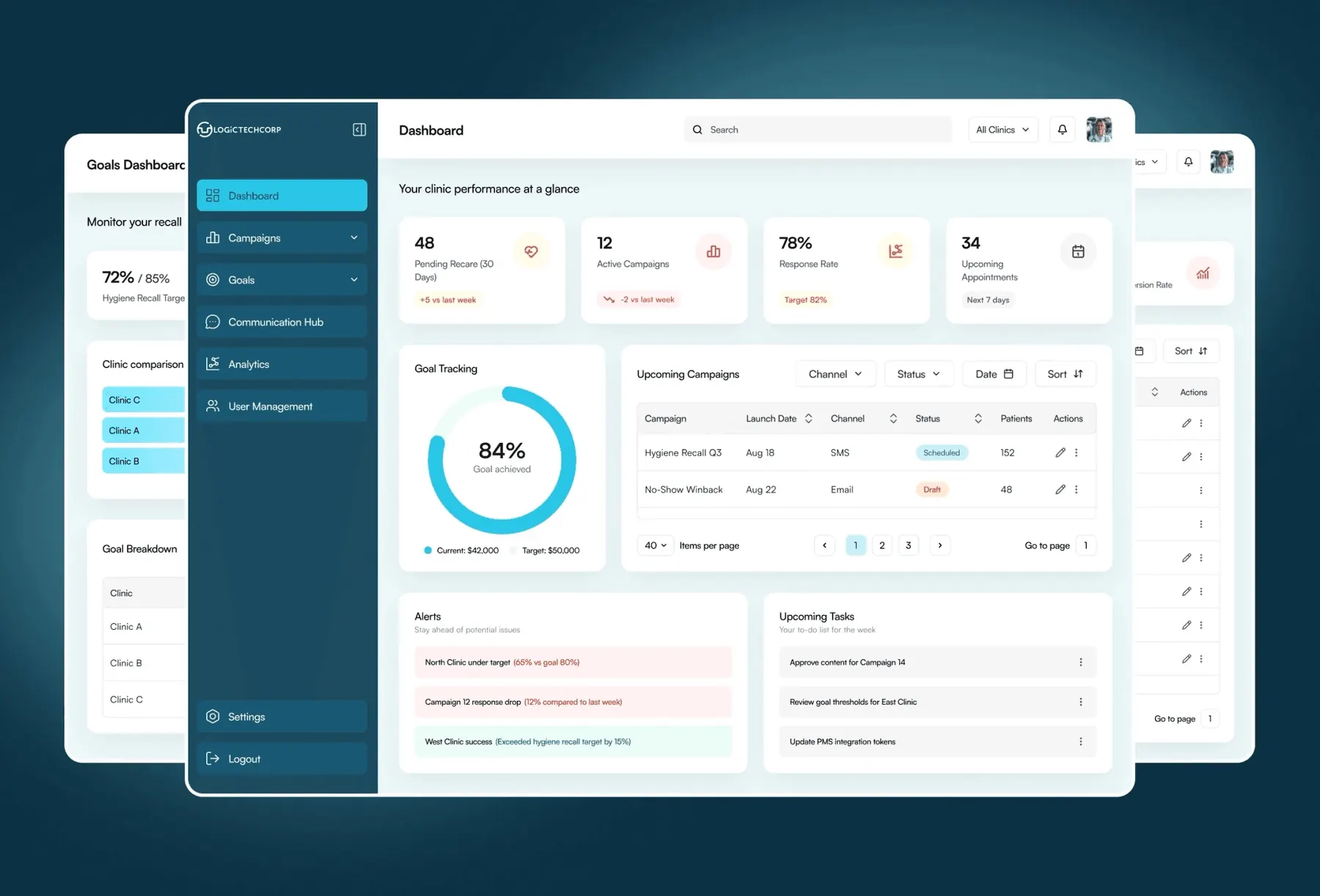Sort by Launch Date column arrows
Image resolution: width=1320 pixels, height=896 pixels.
(x=808, y=419)
